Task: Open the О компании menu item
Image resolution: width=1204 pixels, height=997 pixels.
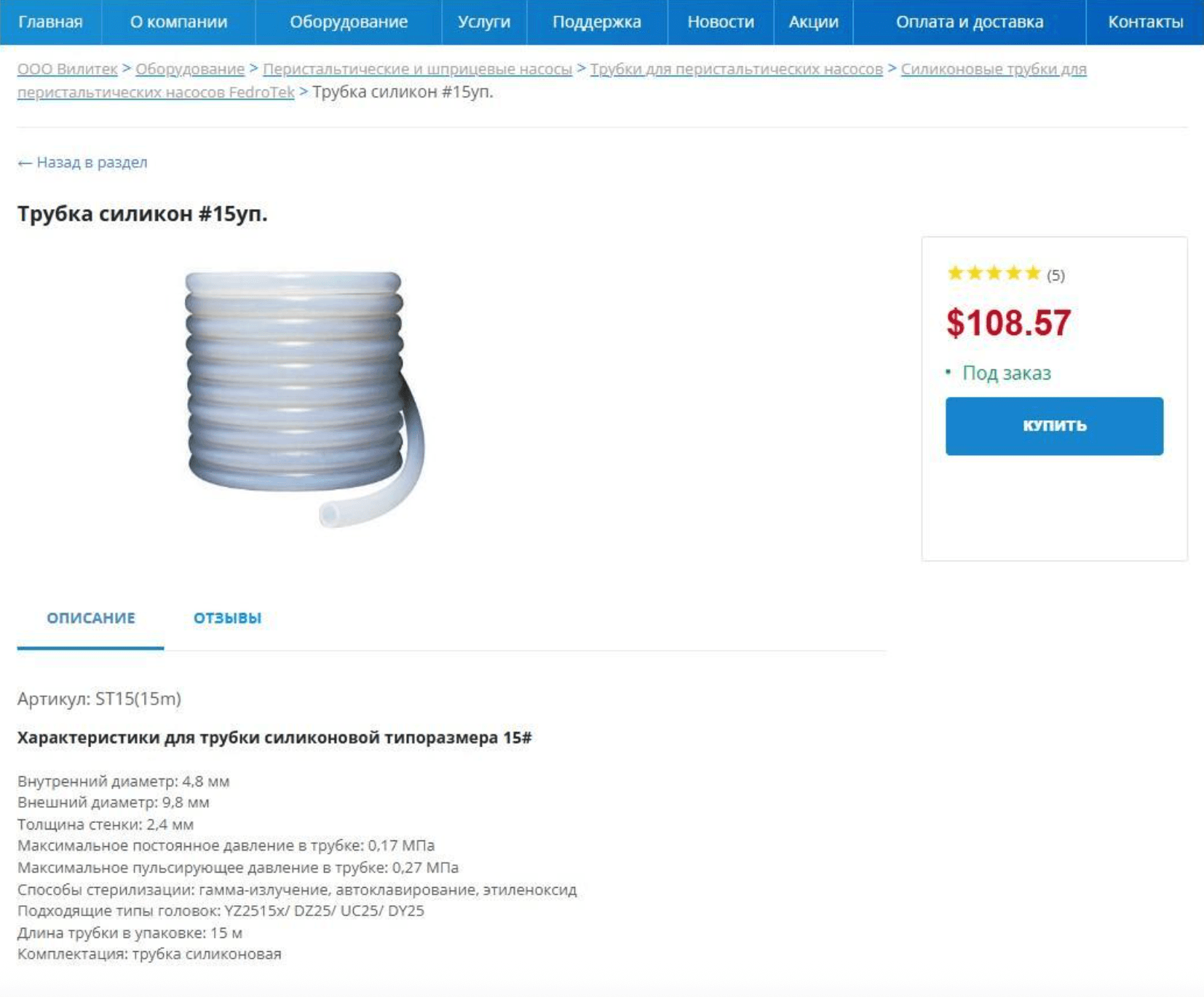Action: 178,22
